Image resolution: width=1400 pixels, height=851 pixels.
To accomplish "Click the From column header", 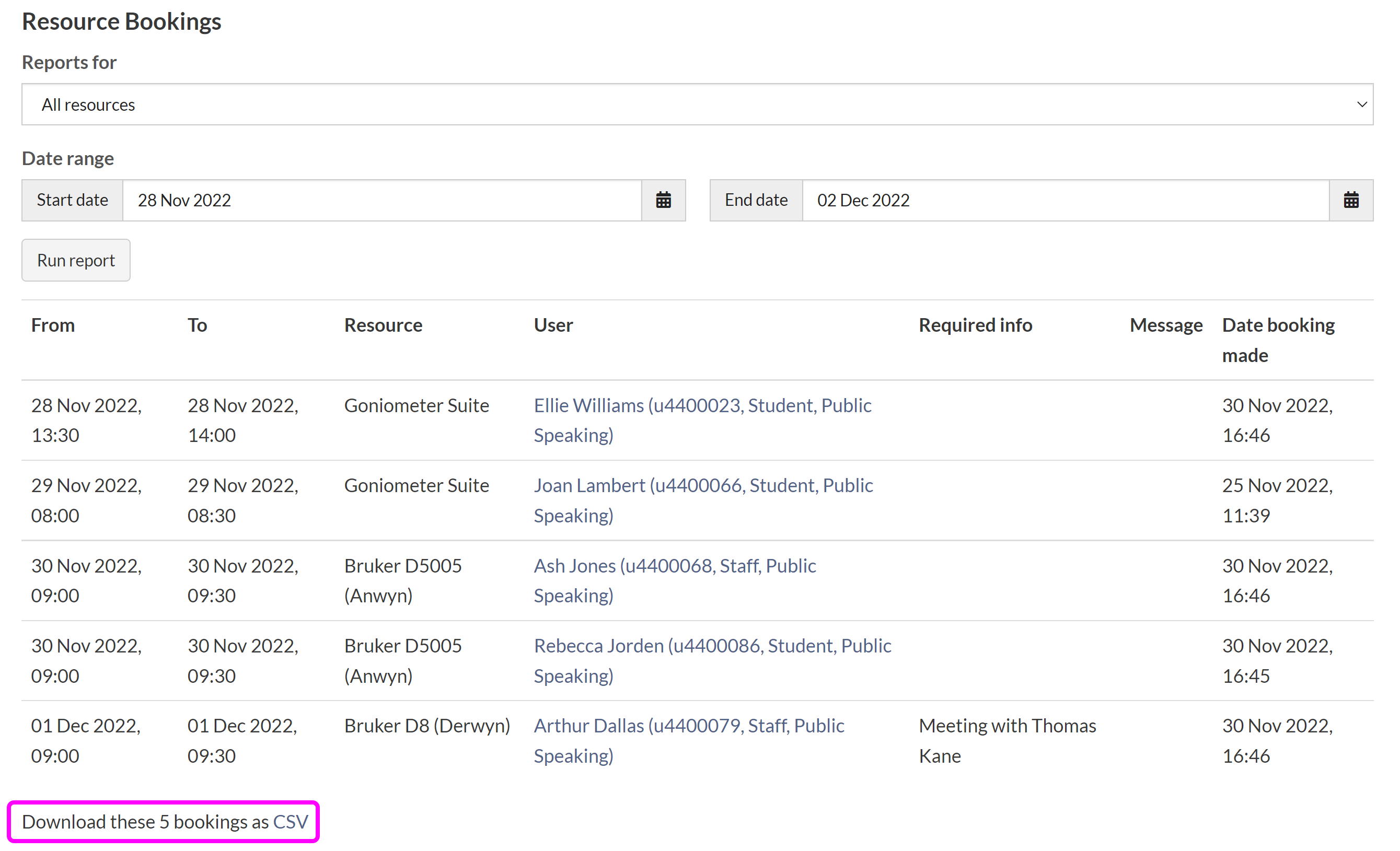I will (x=53, y=325).
